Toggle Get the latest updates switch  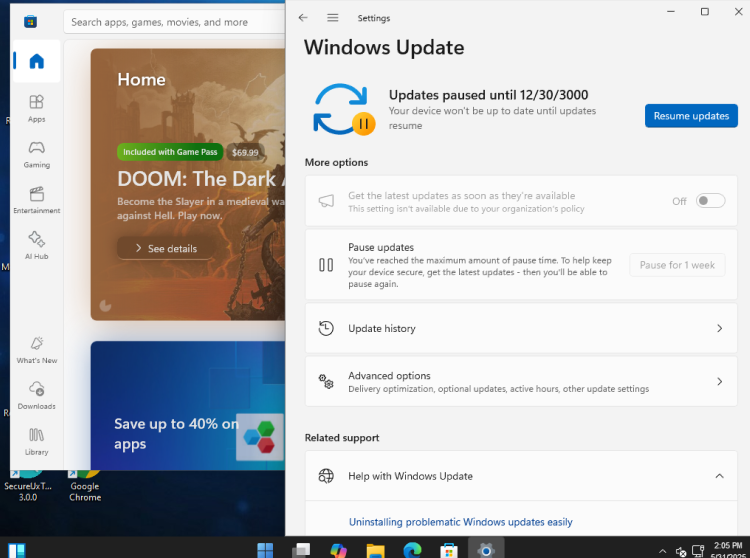[x=710, y=201]
